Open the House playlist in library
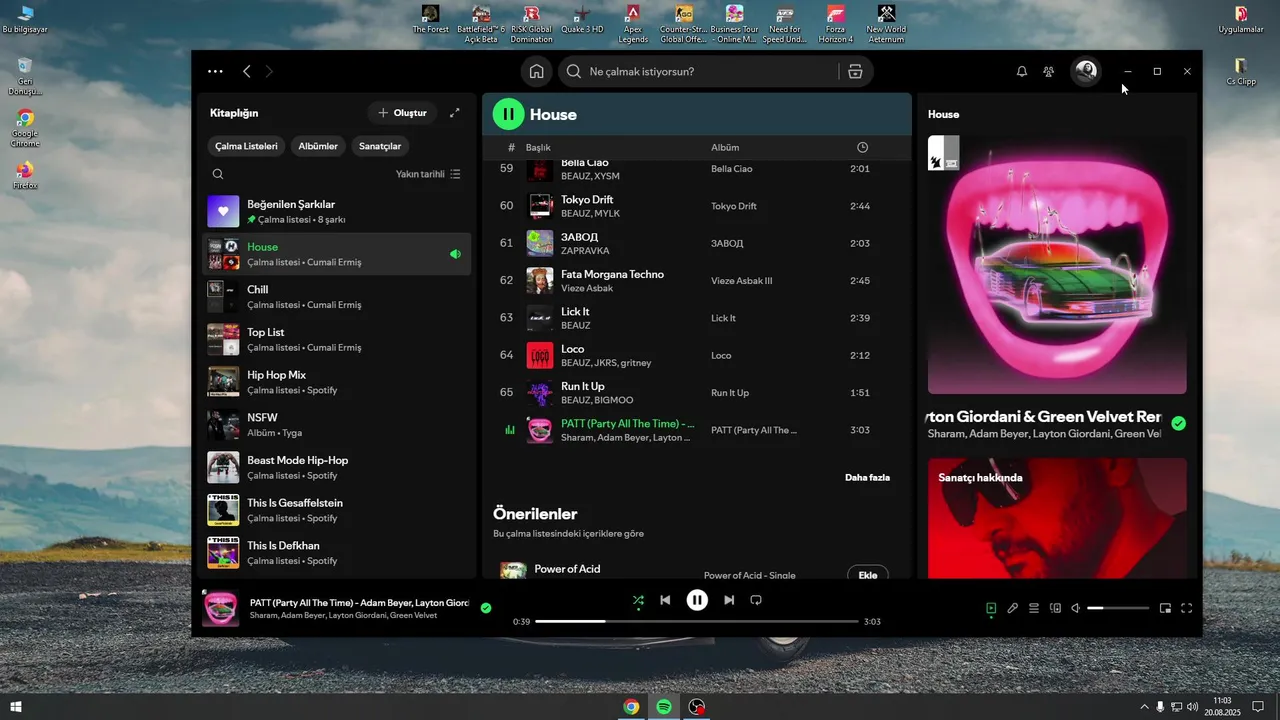The height and width of the screenshot is (720, 1280). [336, 254]
